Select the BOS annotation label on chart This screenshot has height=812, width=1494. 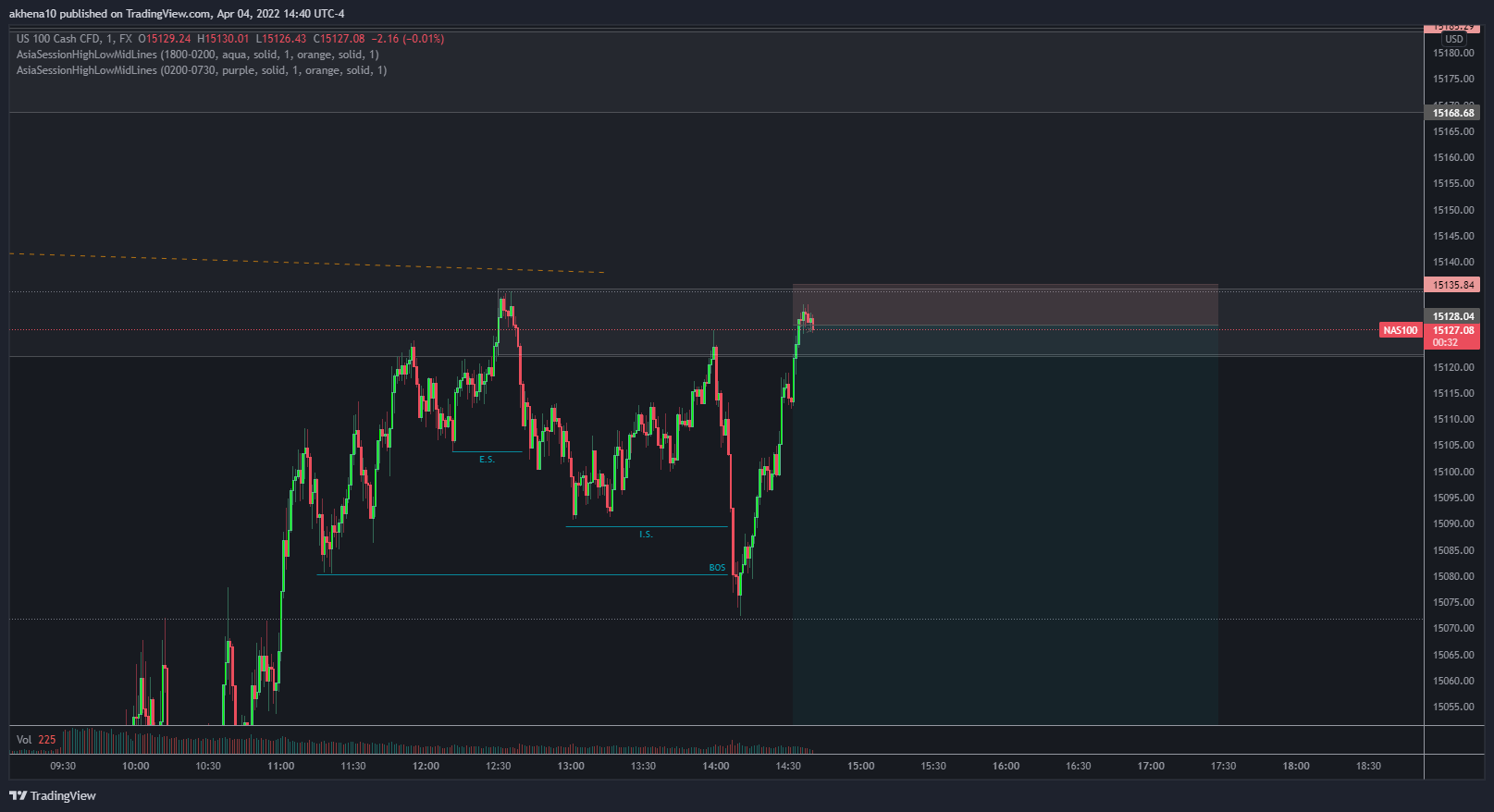click(x=717, y=568)
